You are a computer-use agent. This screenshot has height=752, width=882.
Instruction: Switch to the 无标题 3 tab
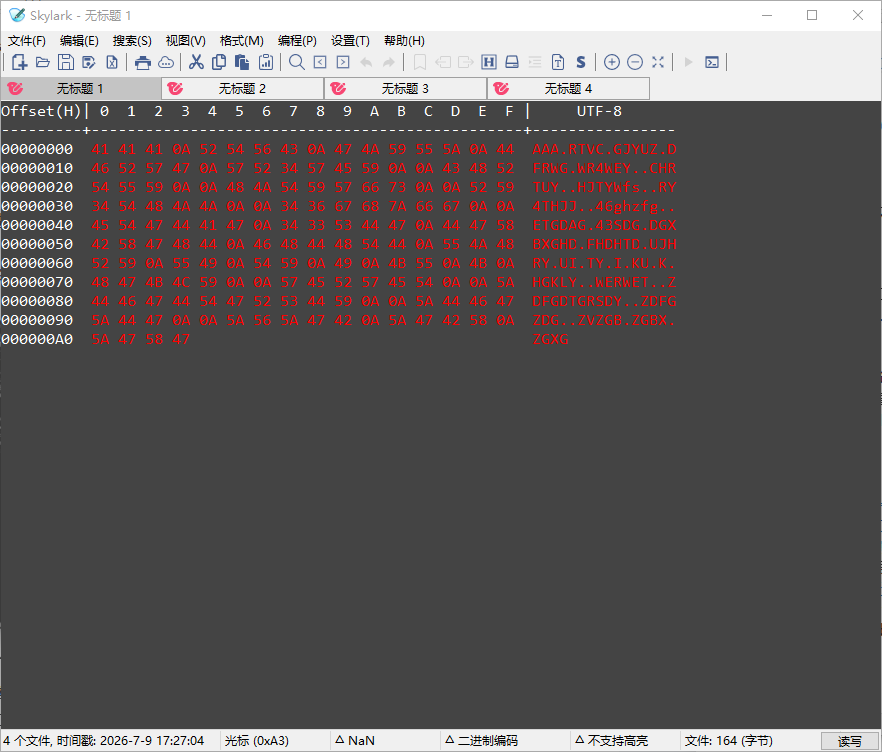coord(406,88)
